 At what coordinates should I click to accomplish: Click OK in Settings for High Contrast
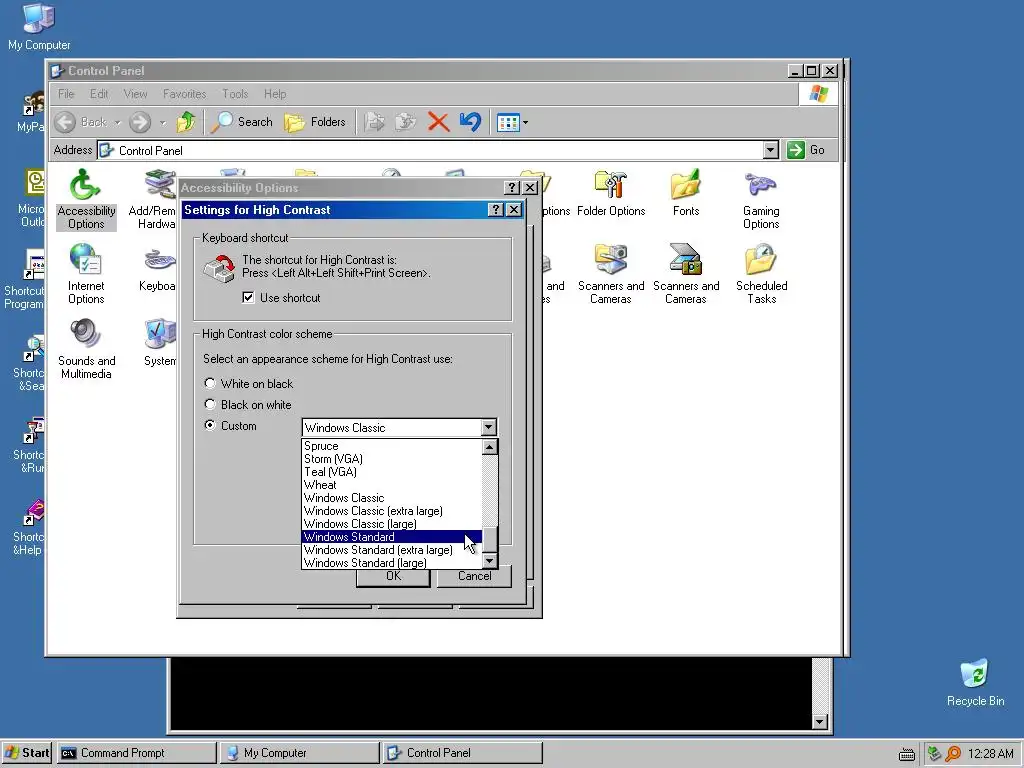[x=393, y=577]
